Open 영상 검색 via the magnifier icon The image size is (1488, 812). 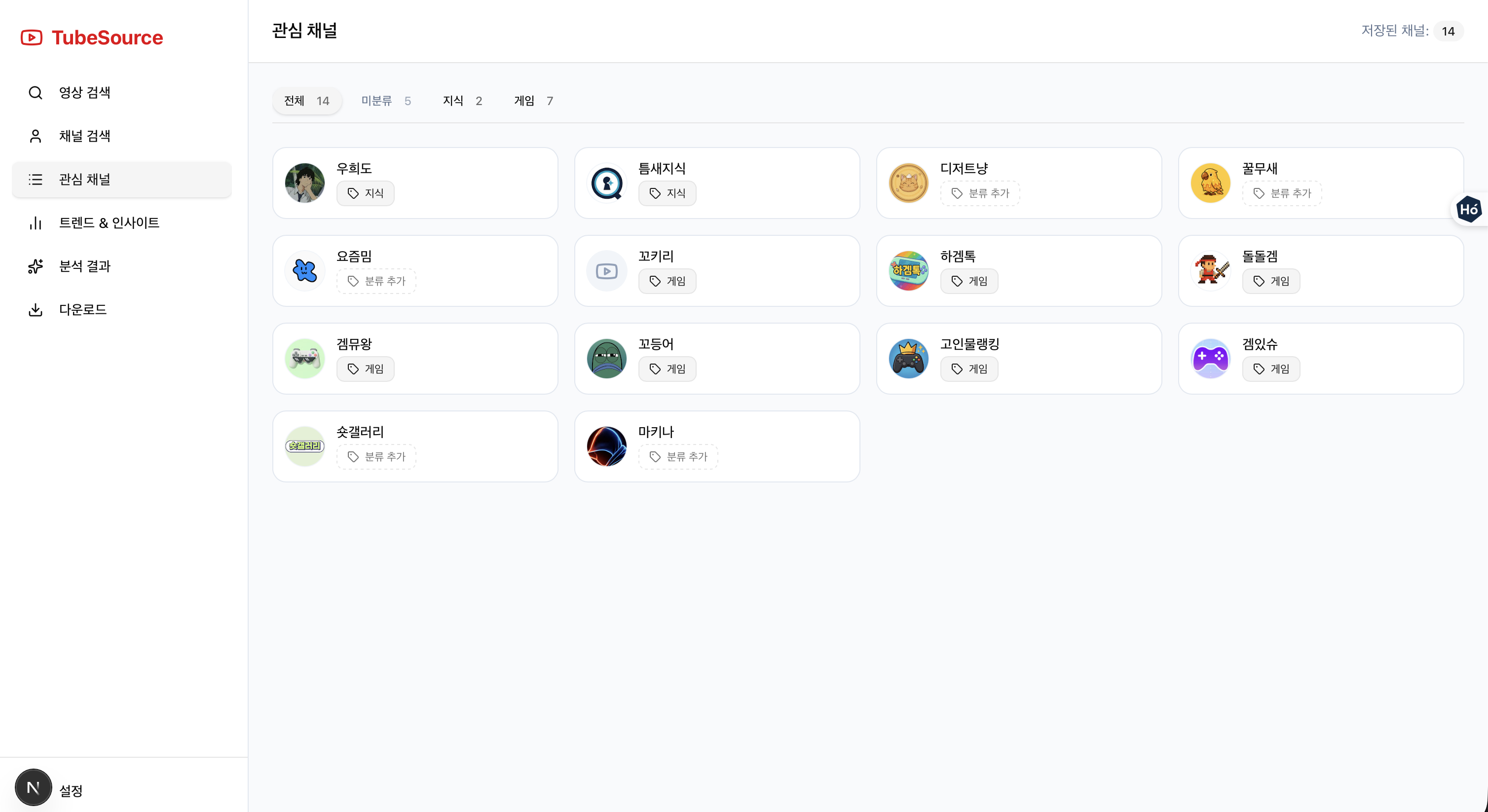[x=35, y=92]
